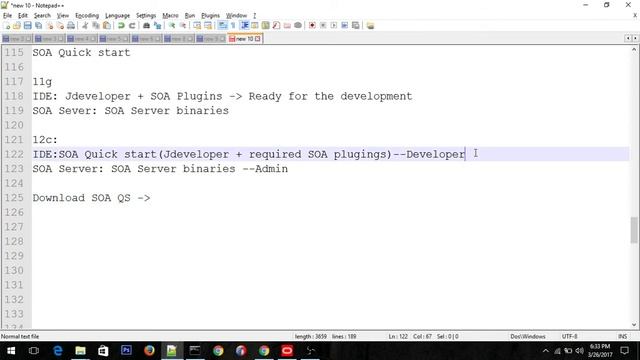Click the vertical scrollbar thumb
The height and width of the screenshot is (360, 640).
click(x=634, y=230)
